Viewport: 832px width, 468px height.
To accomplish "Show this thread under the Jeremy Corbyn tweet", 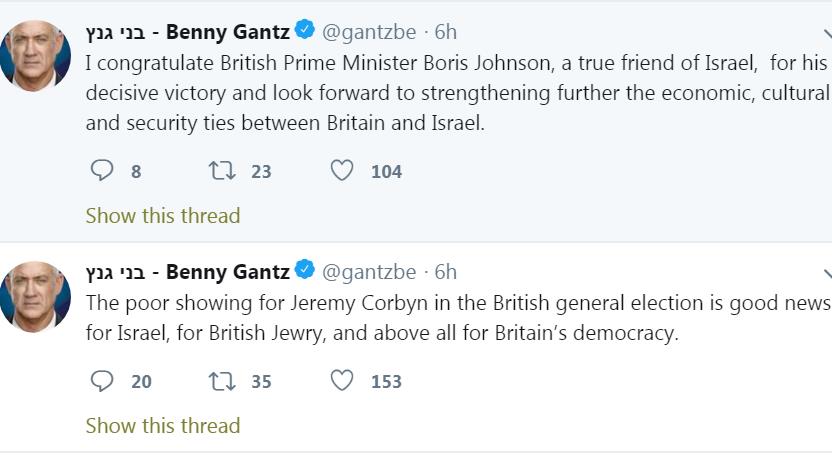I will tap(163, 425).
